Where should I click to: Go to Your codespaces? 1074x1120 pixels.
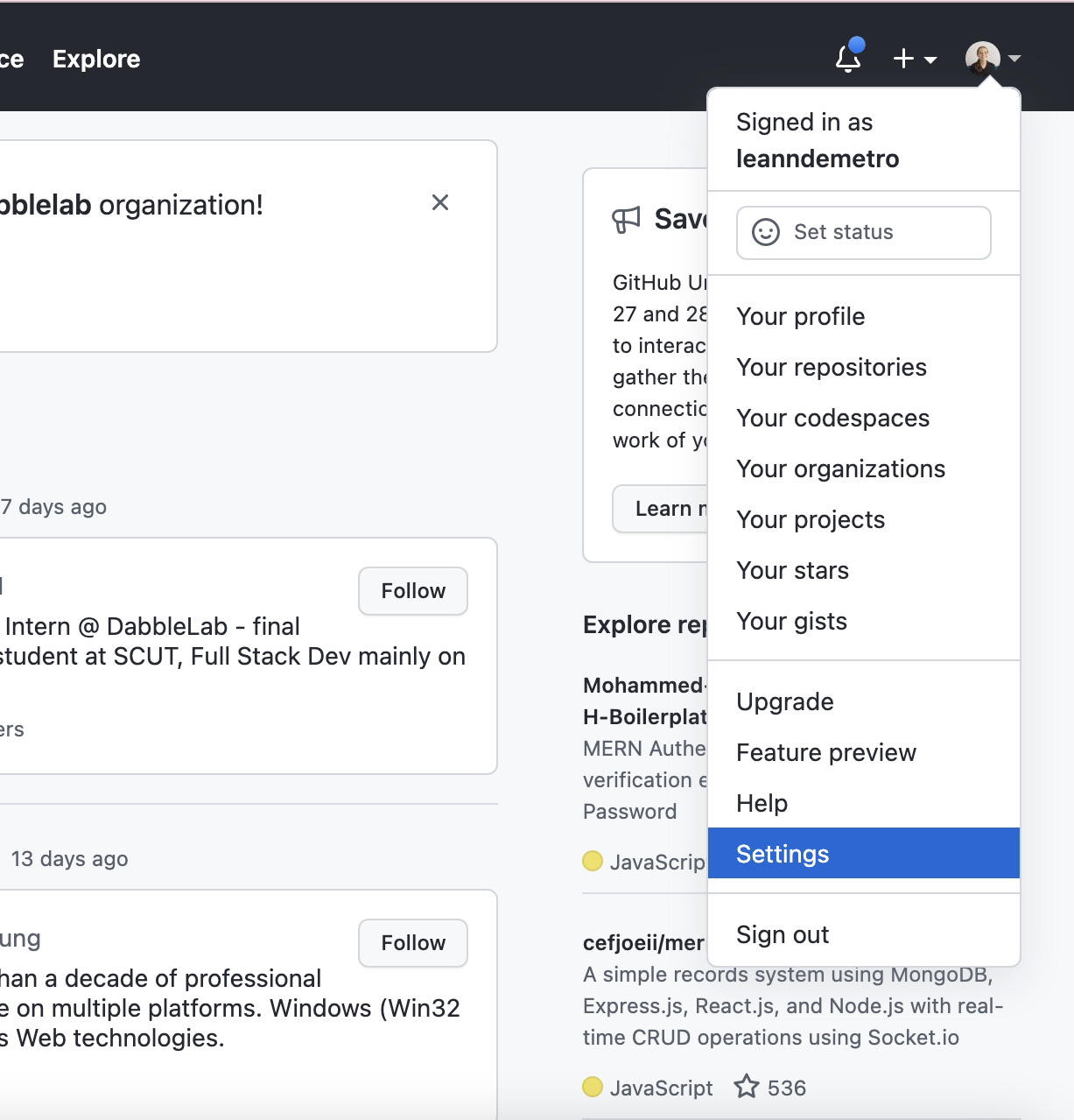[x=832, y=418]
